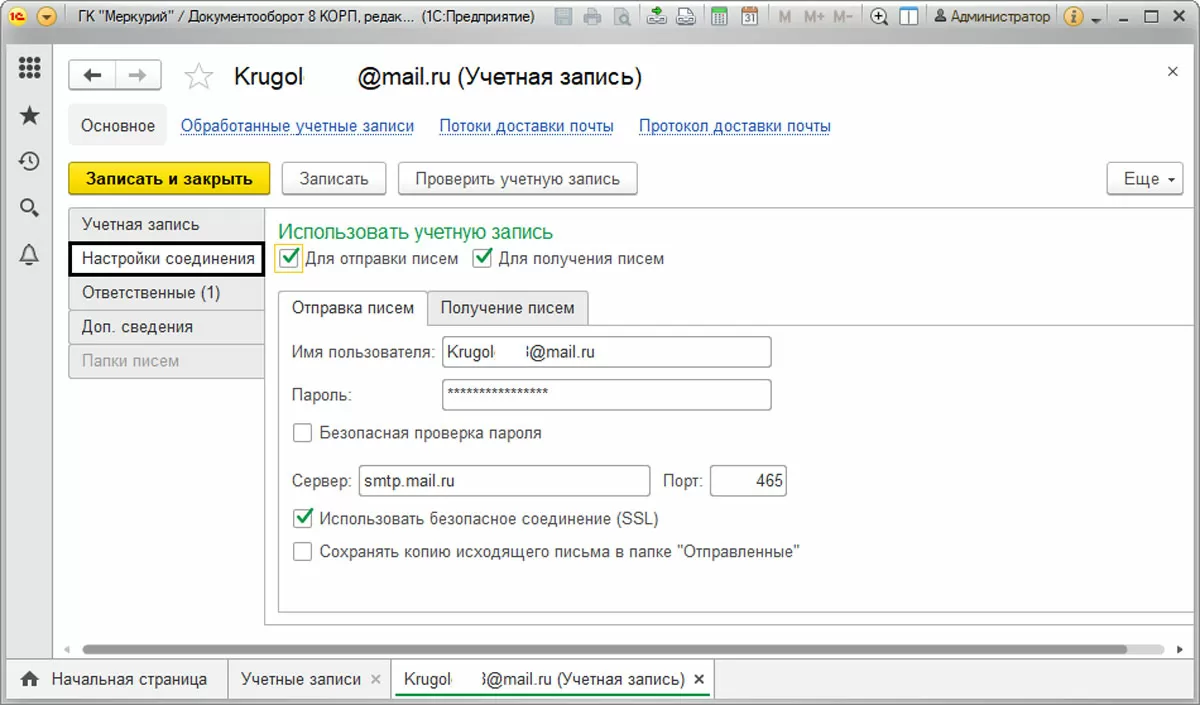The image size is (1200, 705).
Task: Click Проверить учетную запись button
Action: click(x=518, y=179)
